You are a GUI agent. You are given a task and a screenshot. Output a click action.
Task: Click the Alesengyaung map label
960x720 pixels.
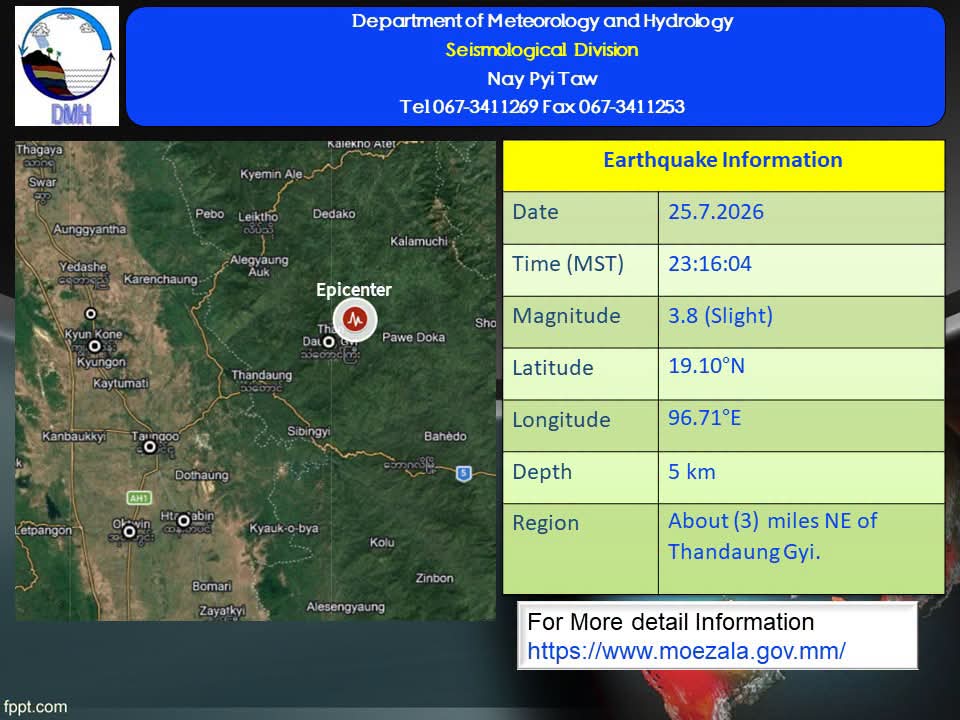[x=345, y=607]
